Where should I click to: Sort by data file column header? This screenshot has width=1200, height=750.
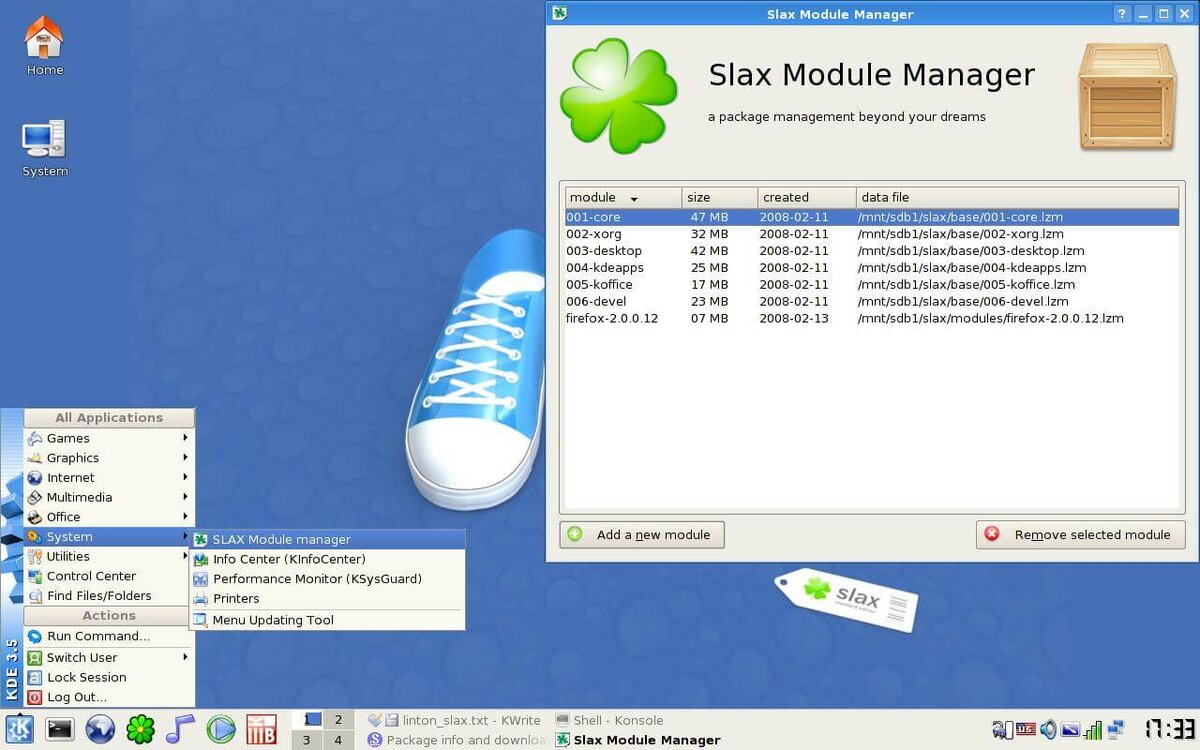click(1018, 198)
